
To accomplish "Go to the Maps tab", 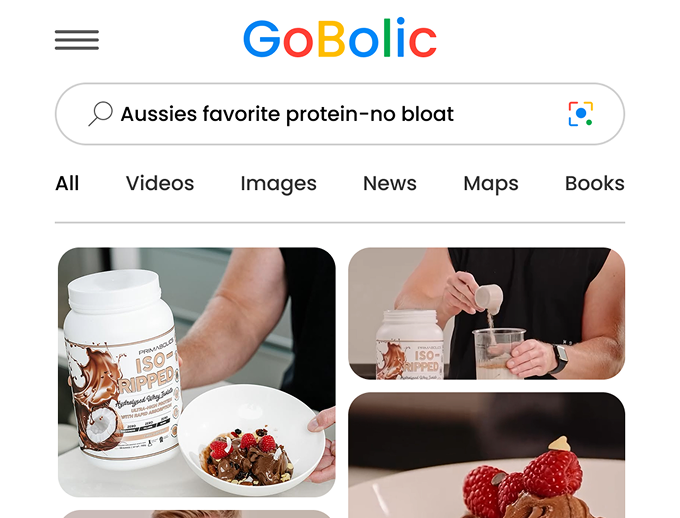I will (490, 184).
